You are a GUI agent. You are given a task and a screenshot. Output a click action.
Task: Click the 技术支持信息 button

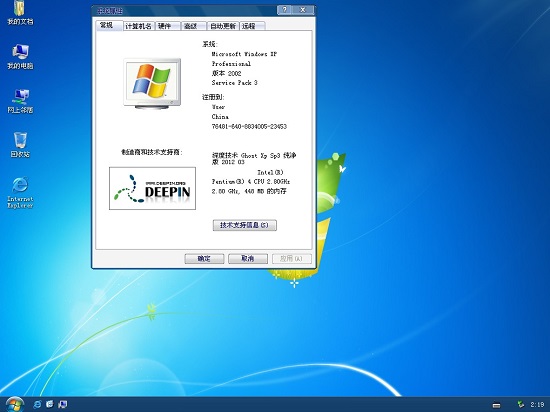click(x=244, y=225)
